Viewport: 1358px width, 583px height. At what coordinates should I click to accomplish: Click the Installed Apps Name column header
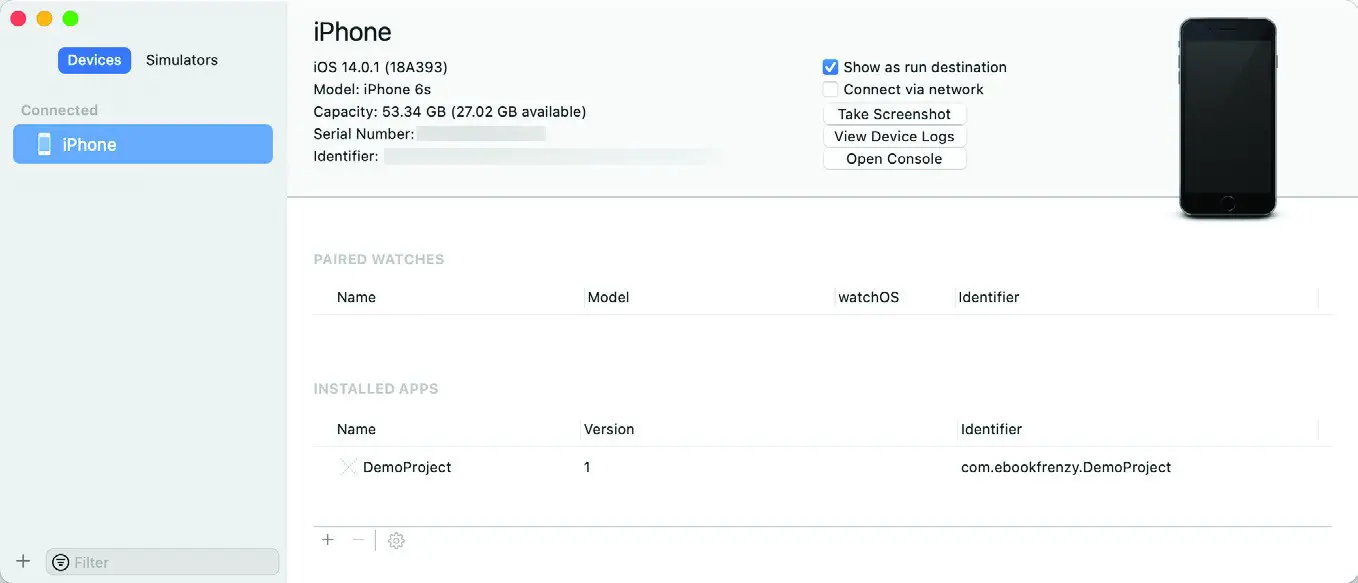(x=356, y=429)
